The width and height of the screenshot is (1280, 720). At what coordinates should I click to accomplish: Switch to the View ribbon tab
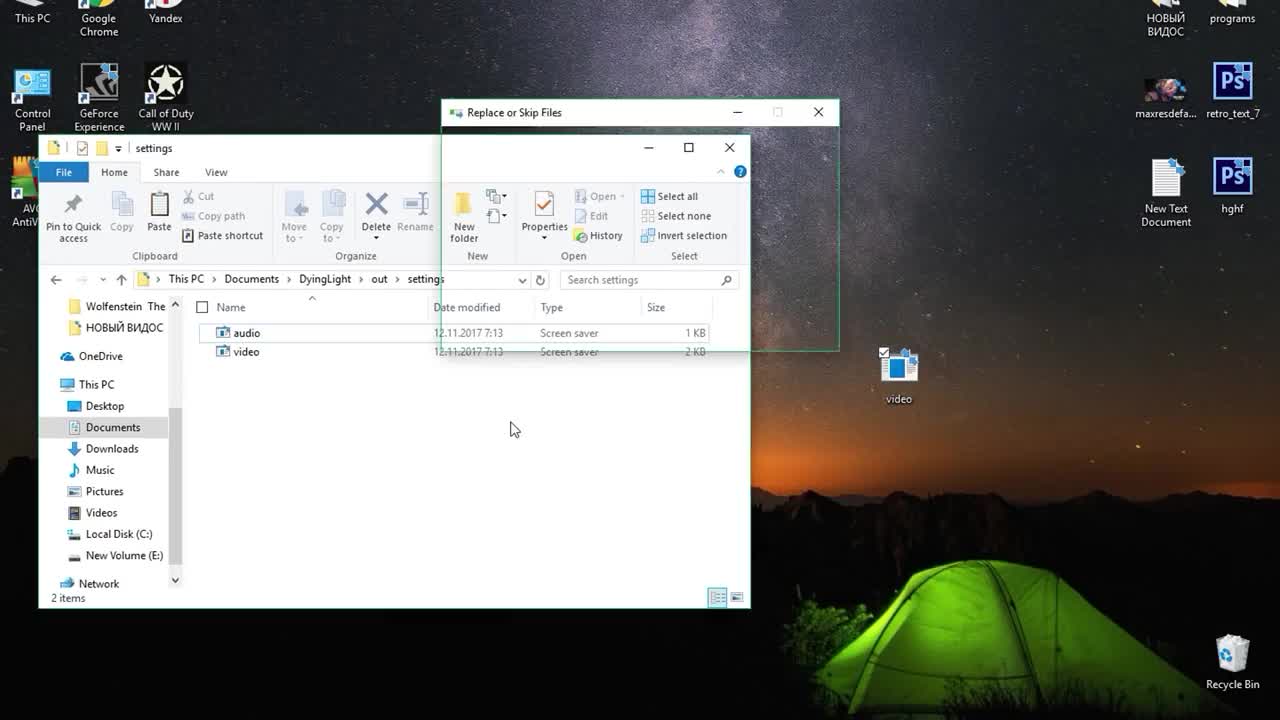pyautogui.click(x=216, y=172)
